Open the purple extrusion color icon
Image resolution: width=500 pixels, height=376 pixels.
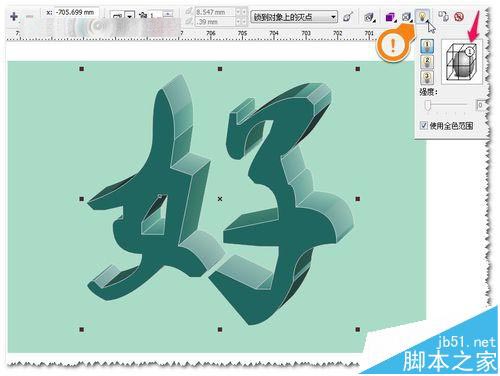[x=390, y=17]
